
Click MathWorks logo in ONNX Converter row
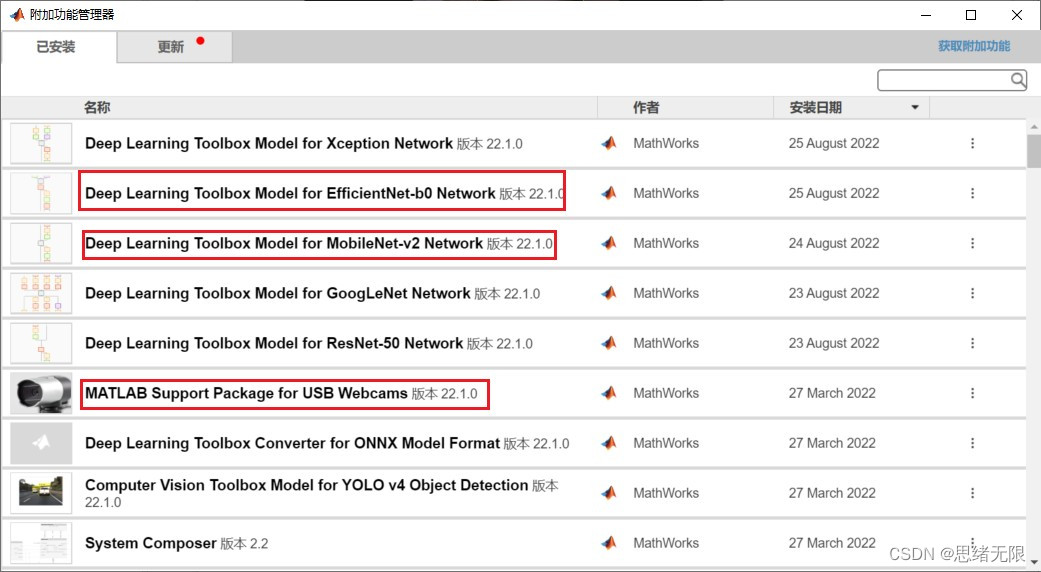point(609,443)
